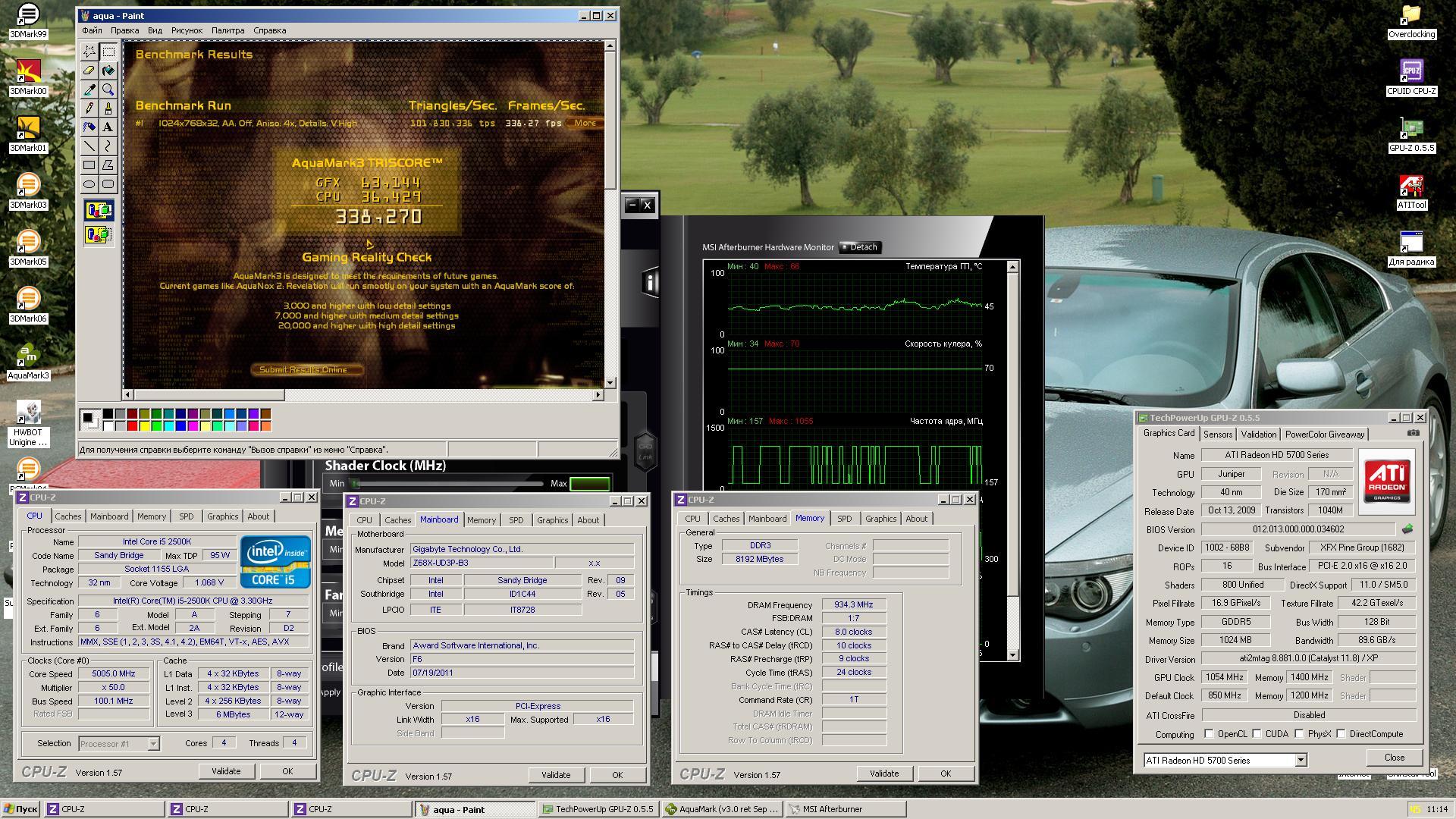The height and width of the screenshot is (819, 1456).
Task: Switch to Sensors tab in GPU-Z
Action: pos(1218,435)
